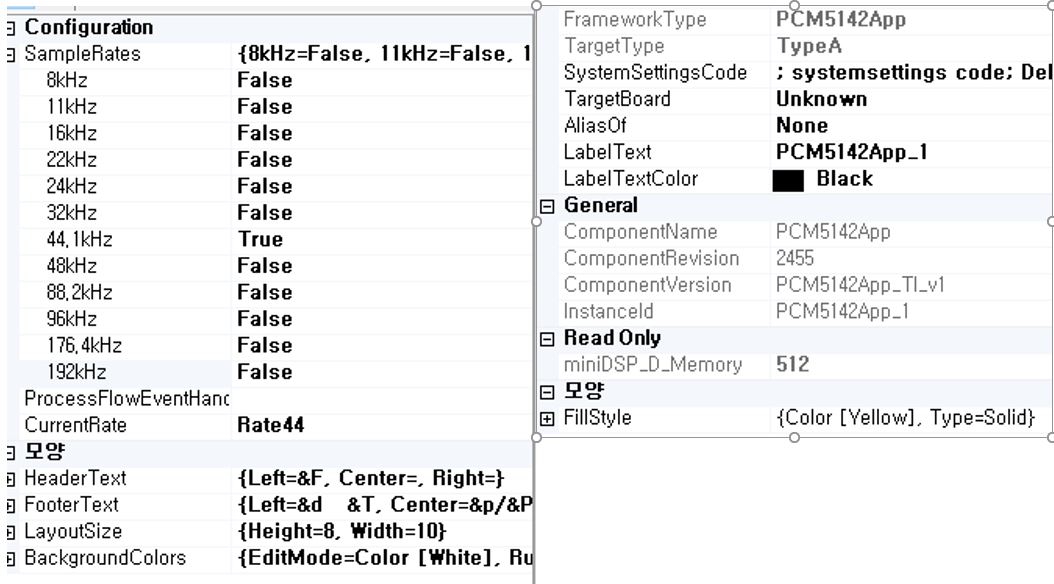Select the 192kHz False value

click(x=264, y=372)
